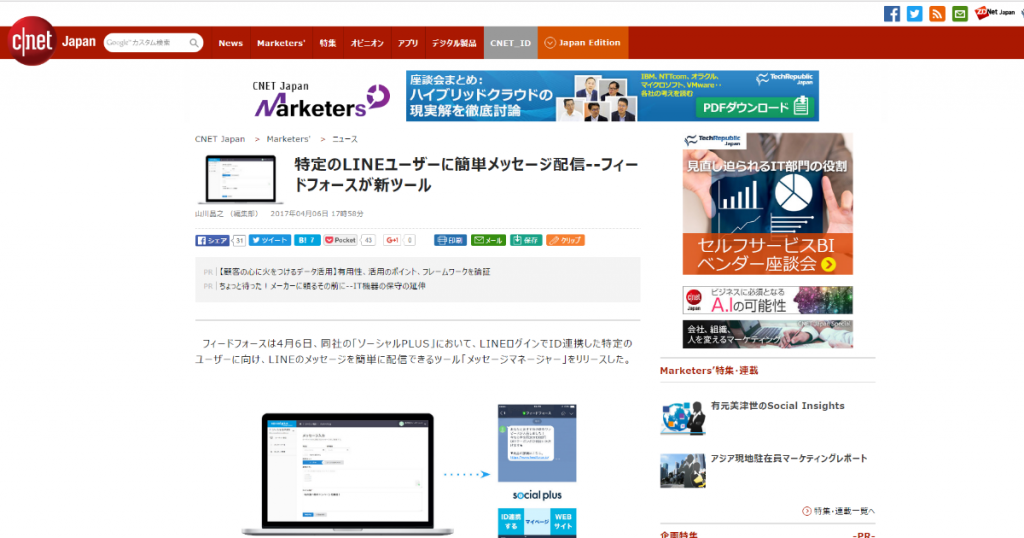
Task: Click the ツイート button
Action: point(270,240)
